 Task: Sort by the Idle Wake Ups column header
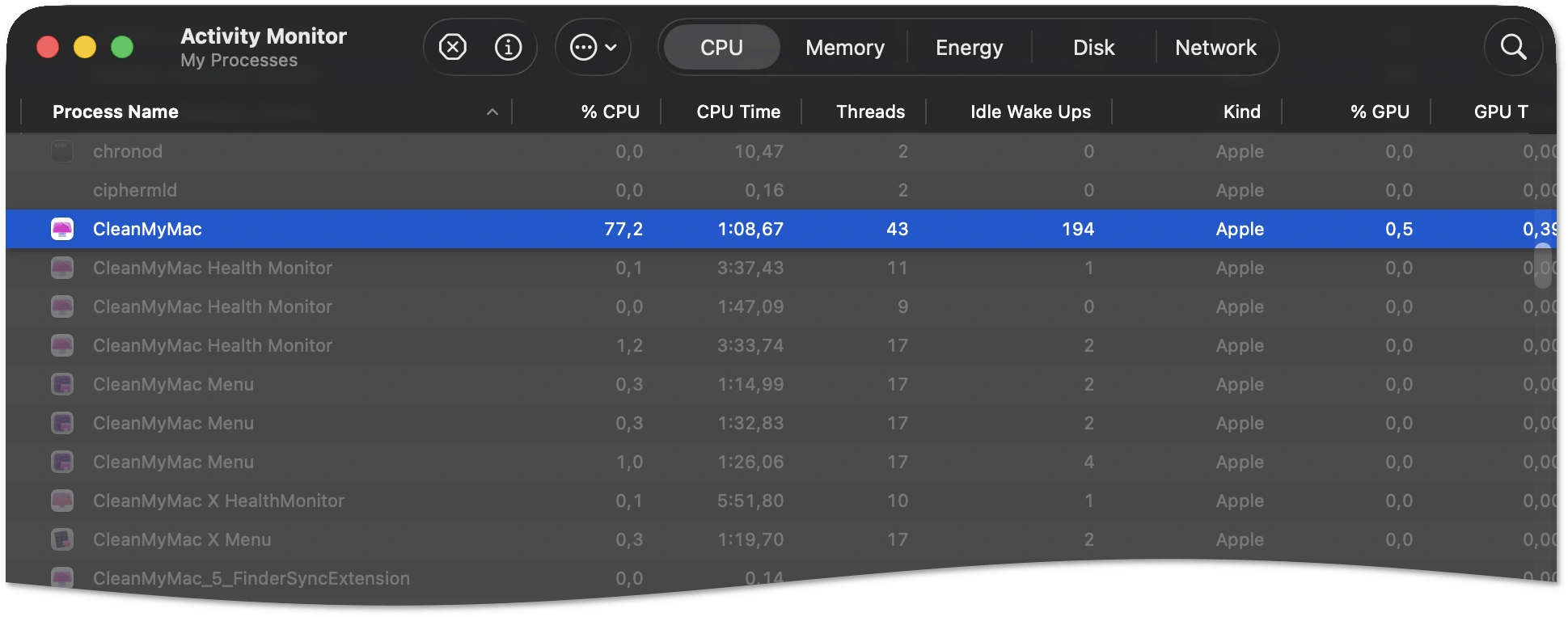click(1030, 112)
